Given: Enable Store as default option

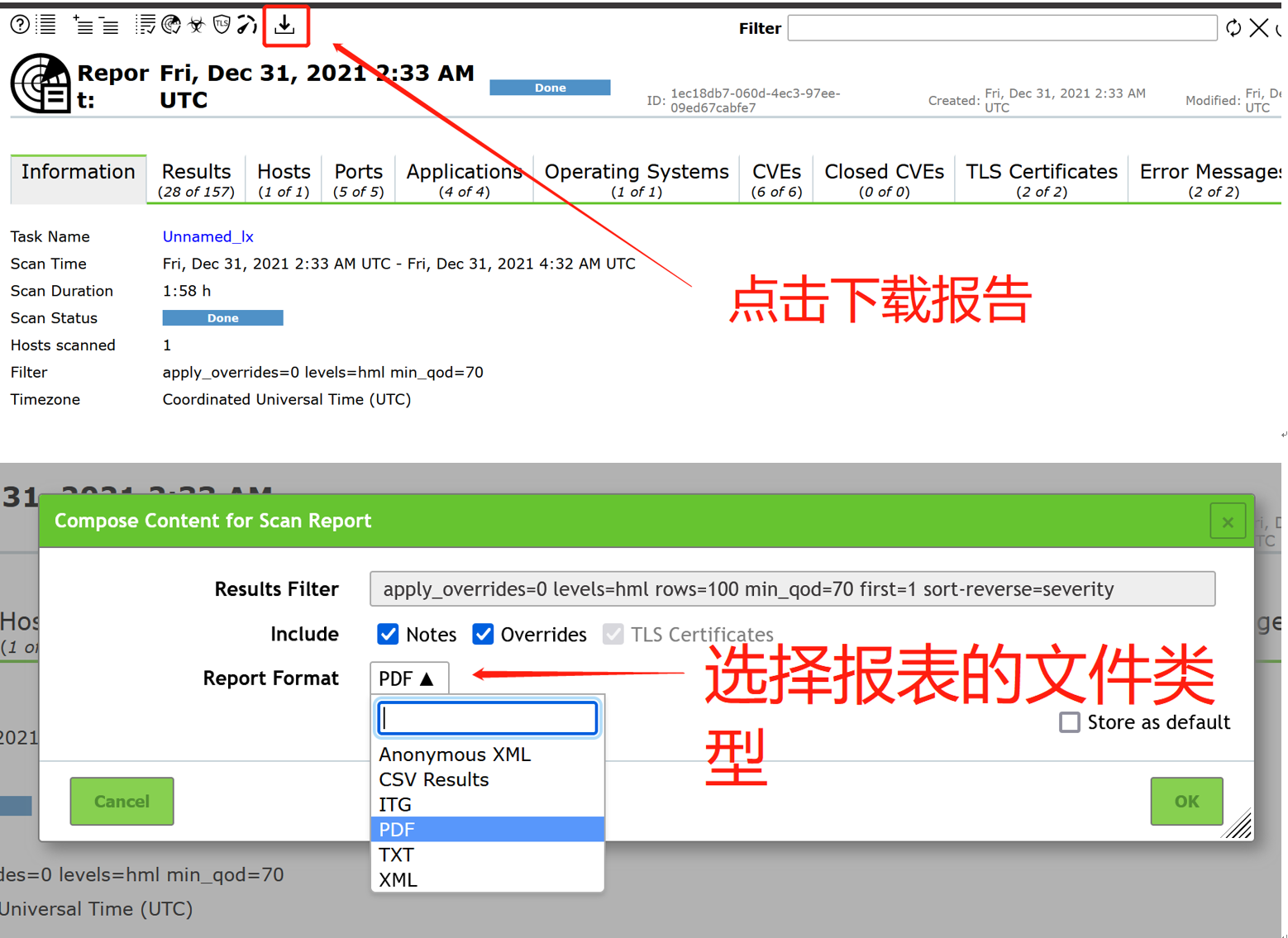Looking at the screenshot, I should [1068, 721].
